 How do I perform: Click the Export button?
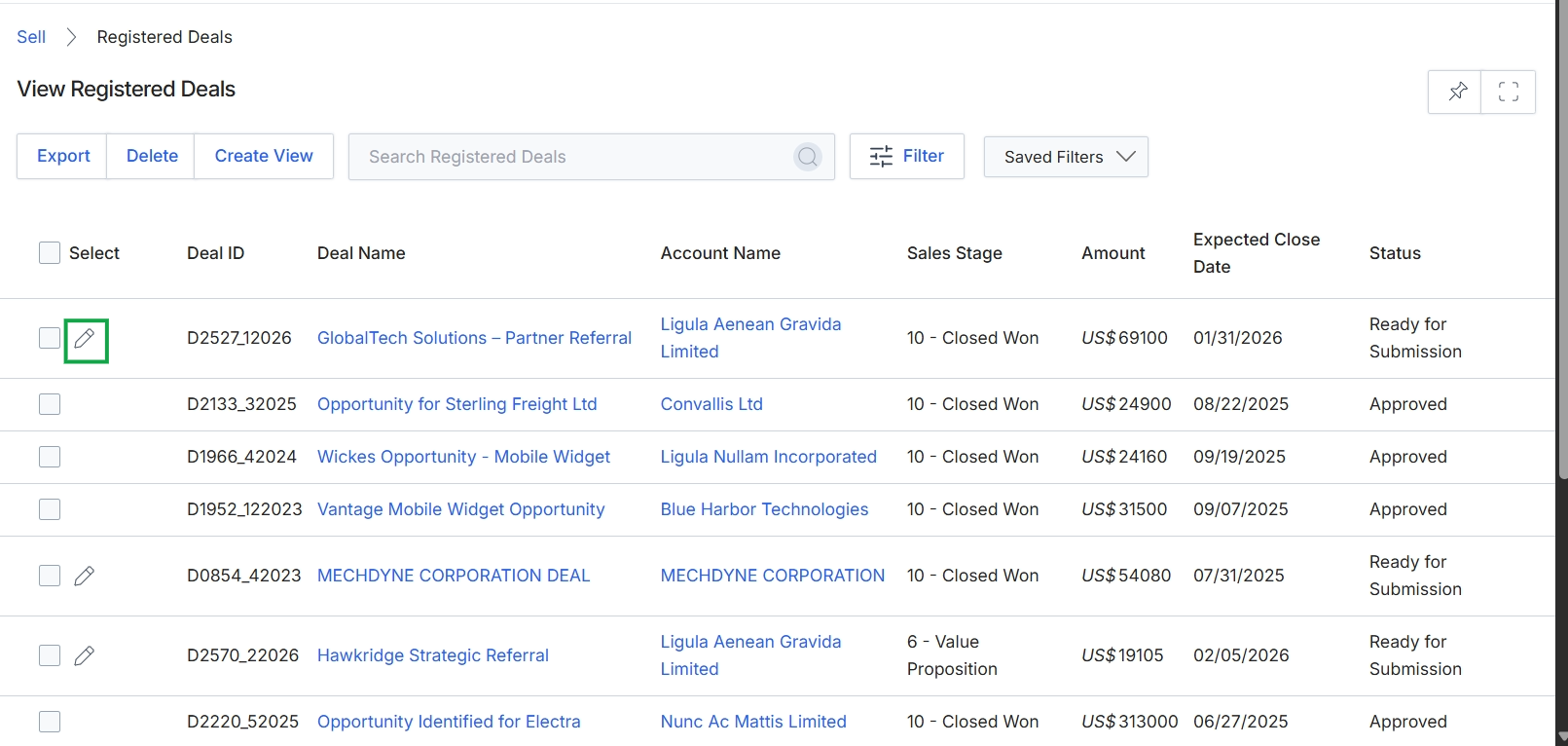(x=63, y=156)
